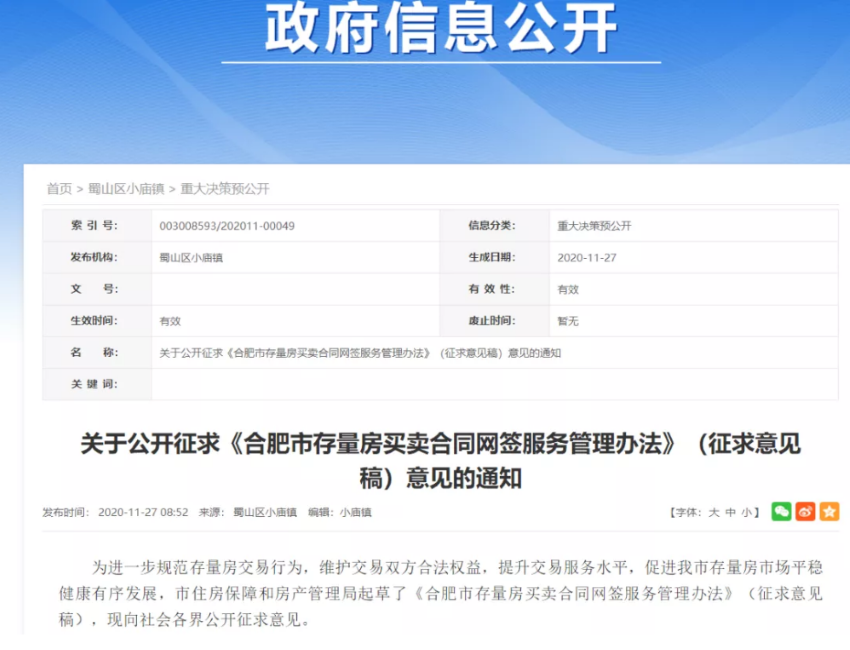Click the 名称 row notice title text

pyautogui.click(x=360, y=353)
